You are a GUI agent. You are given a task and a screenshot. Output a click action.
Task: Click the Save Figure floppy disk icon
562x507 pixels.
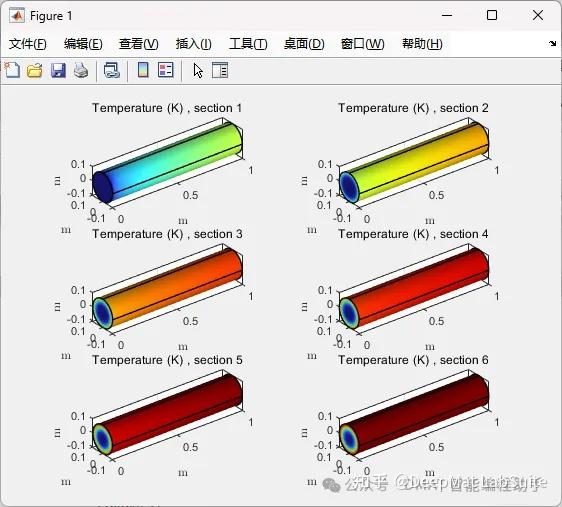click(x=58, y=70)
